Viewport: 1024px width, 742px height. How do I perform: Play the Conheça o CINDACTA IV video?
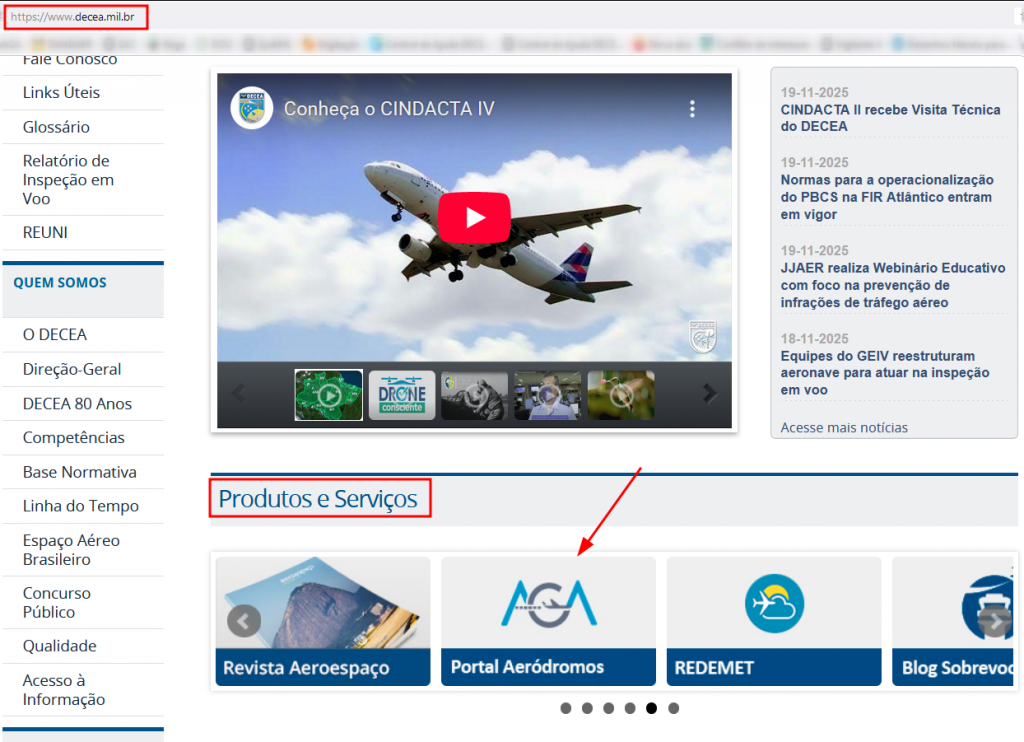click(474, 217)
